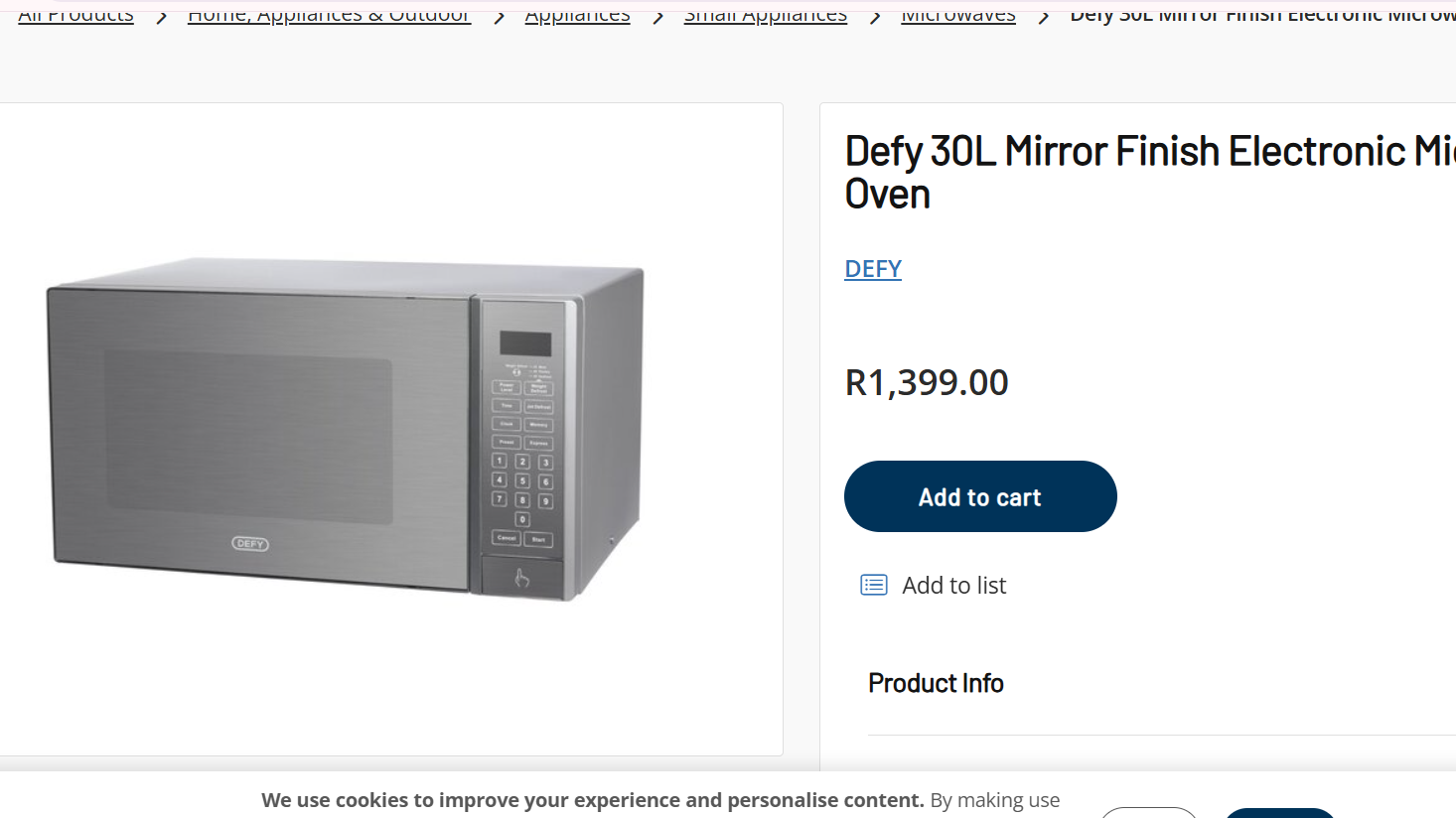Click the white outlined cookie banner button
1456x818 pixels.
coord(1149,812)
